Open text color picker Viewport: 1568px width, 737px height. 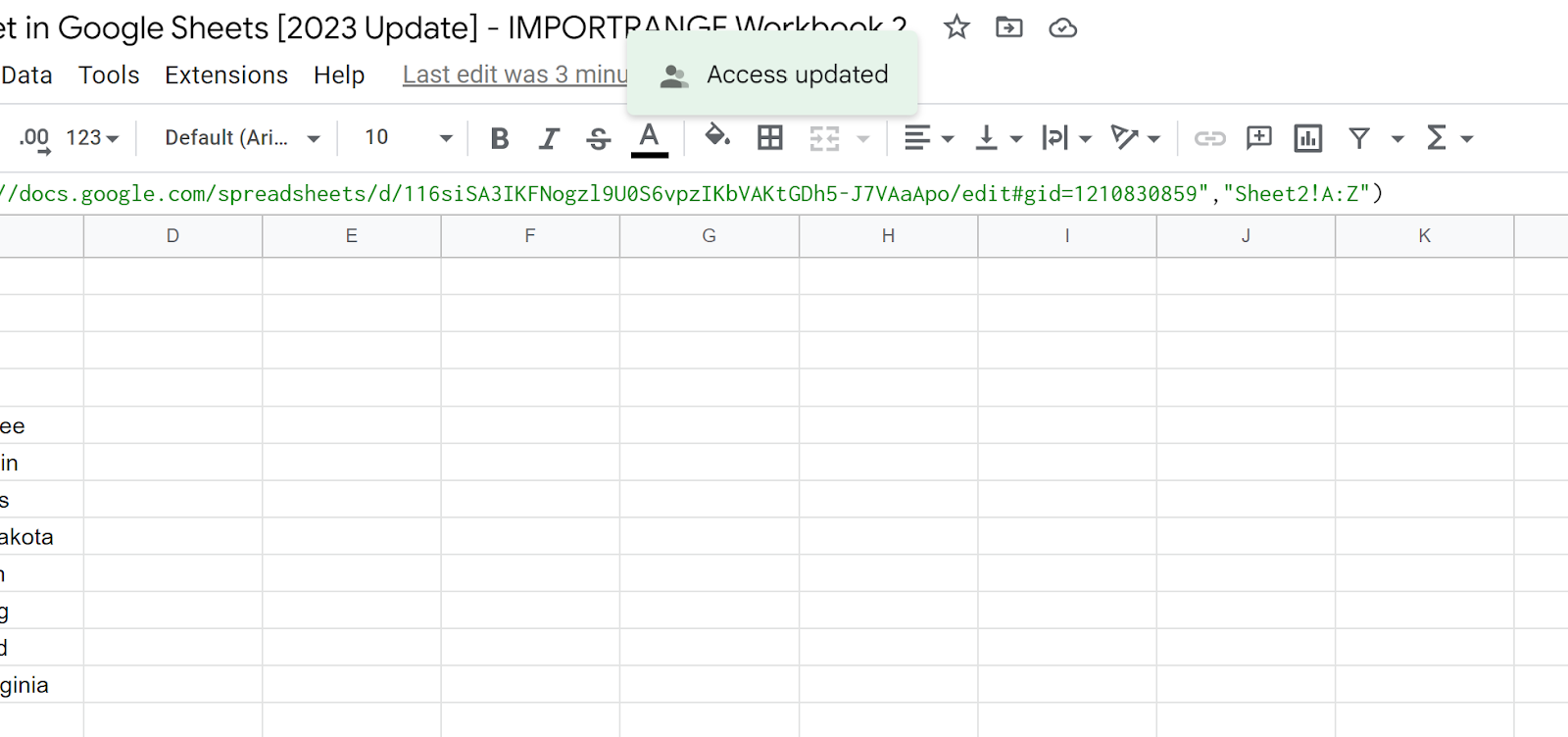click(649, 138)
